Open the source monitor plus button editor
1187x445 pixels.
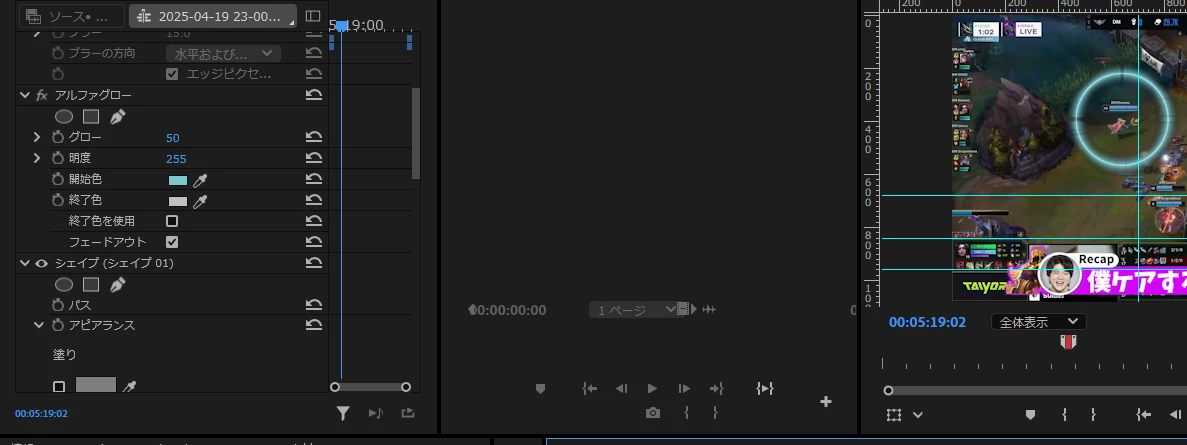point(826,402)
